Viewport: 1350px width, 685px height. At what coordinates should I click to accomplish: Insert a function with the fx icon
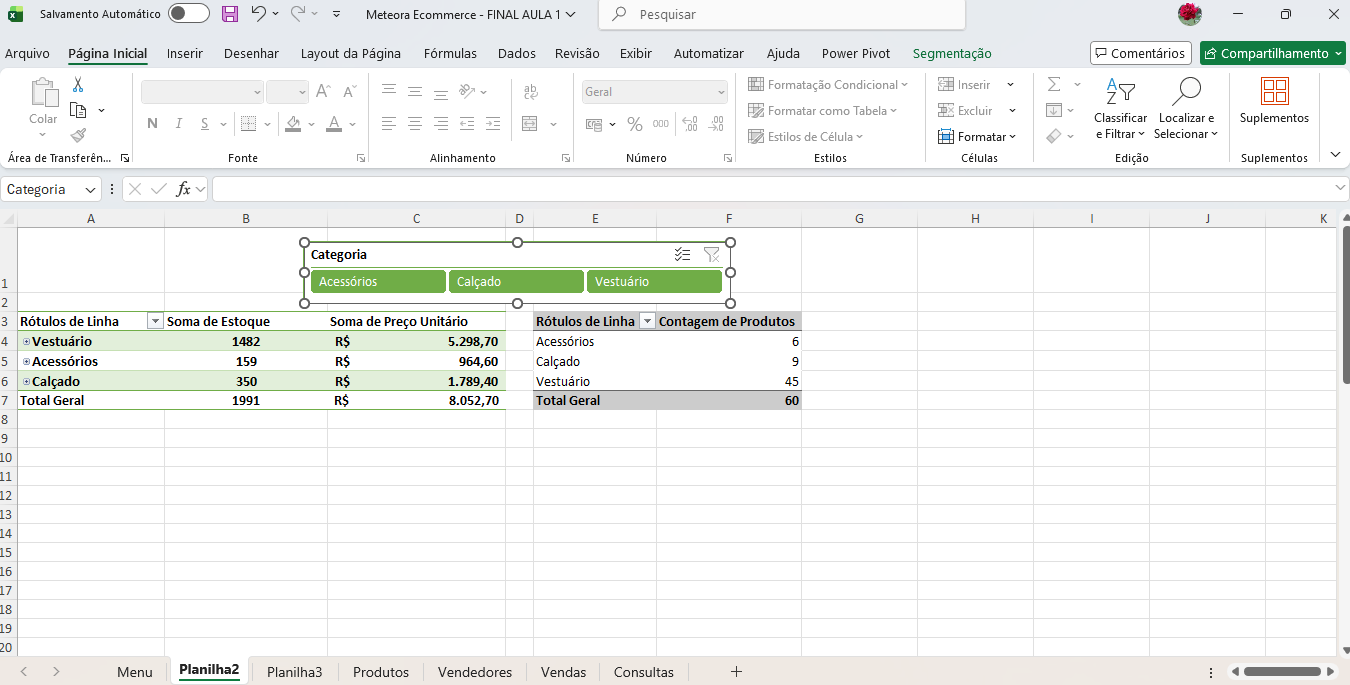[184, 189]
